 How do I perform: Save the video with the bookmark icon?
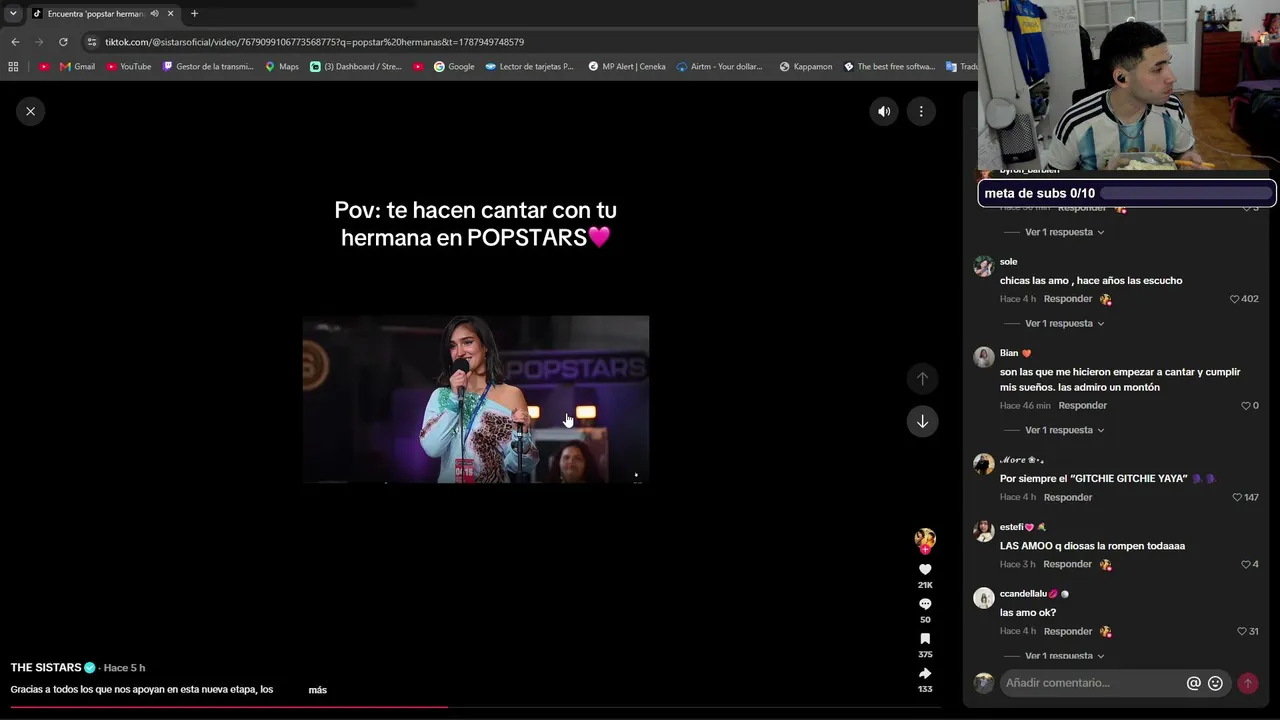click(925, 639)
